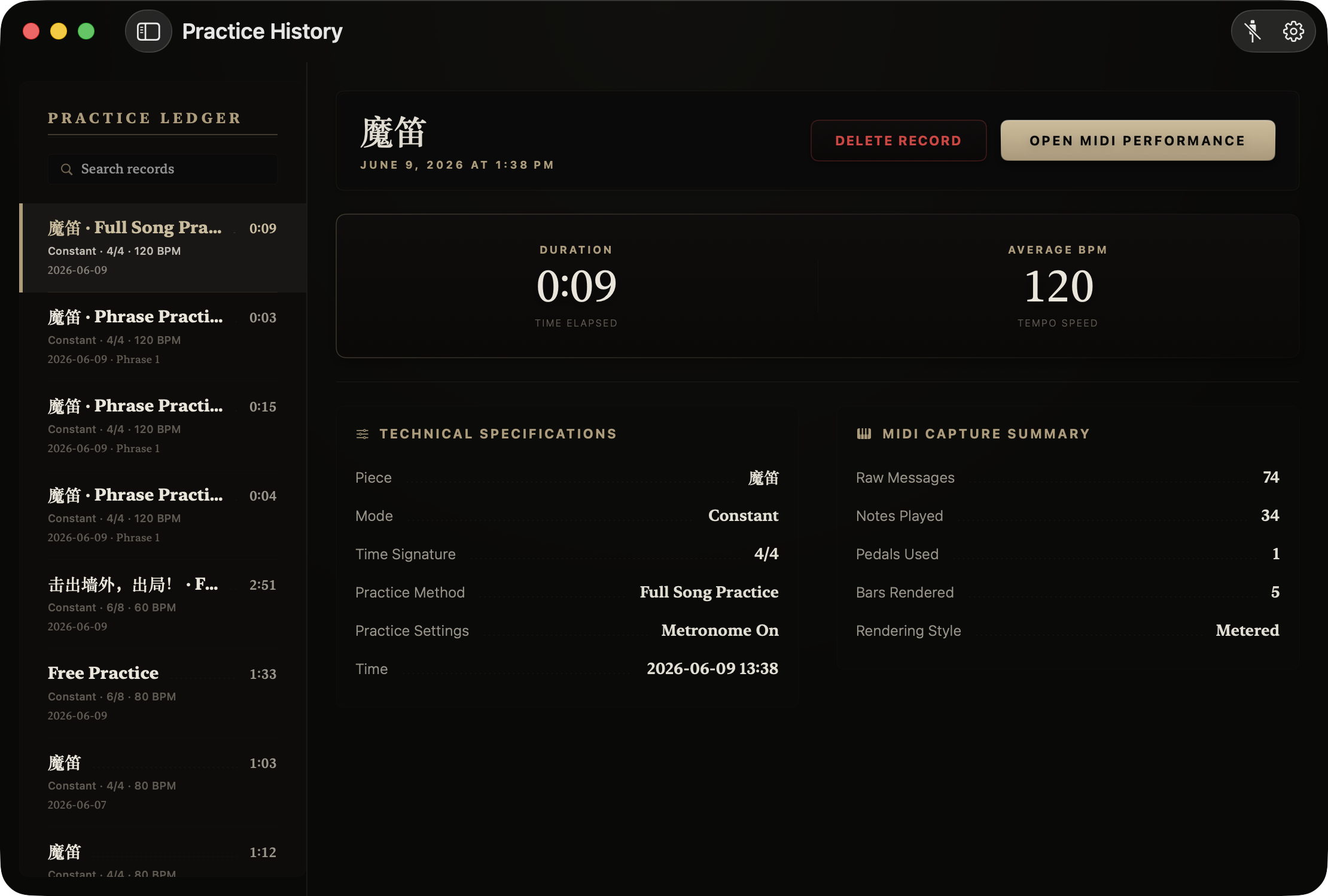Select the Free Practice 1:33 record

coord(163,693)
